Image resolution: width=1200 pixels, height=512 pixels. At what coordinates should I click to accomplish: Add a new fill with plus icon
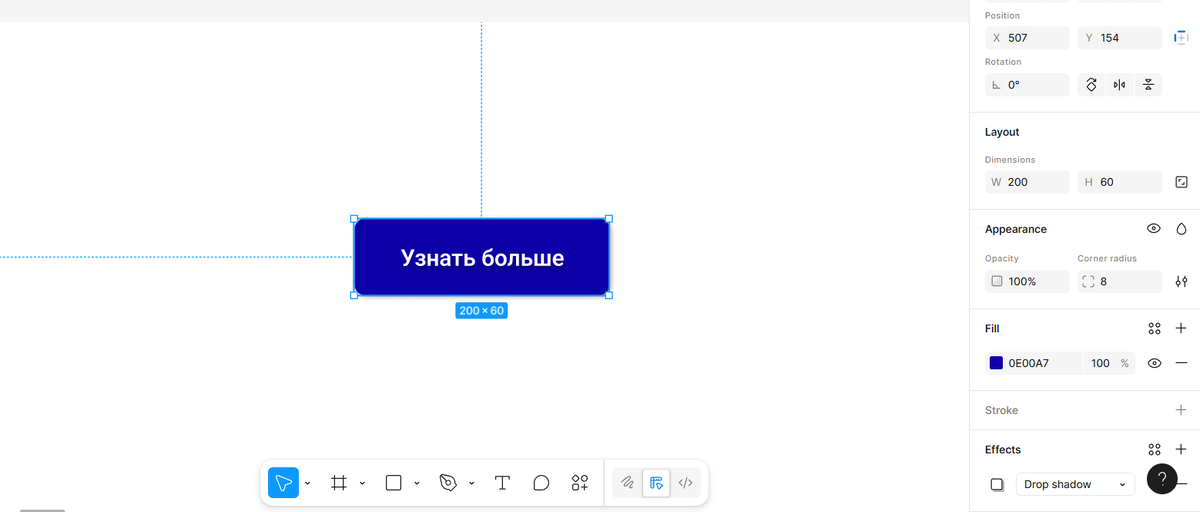pos(1181,328)
